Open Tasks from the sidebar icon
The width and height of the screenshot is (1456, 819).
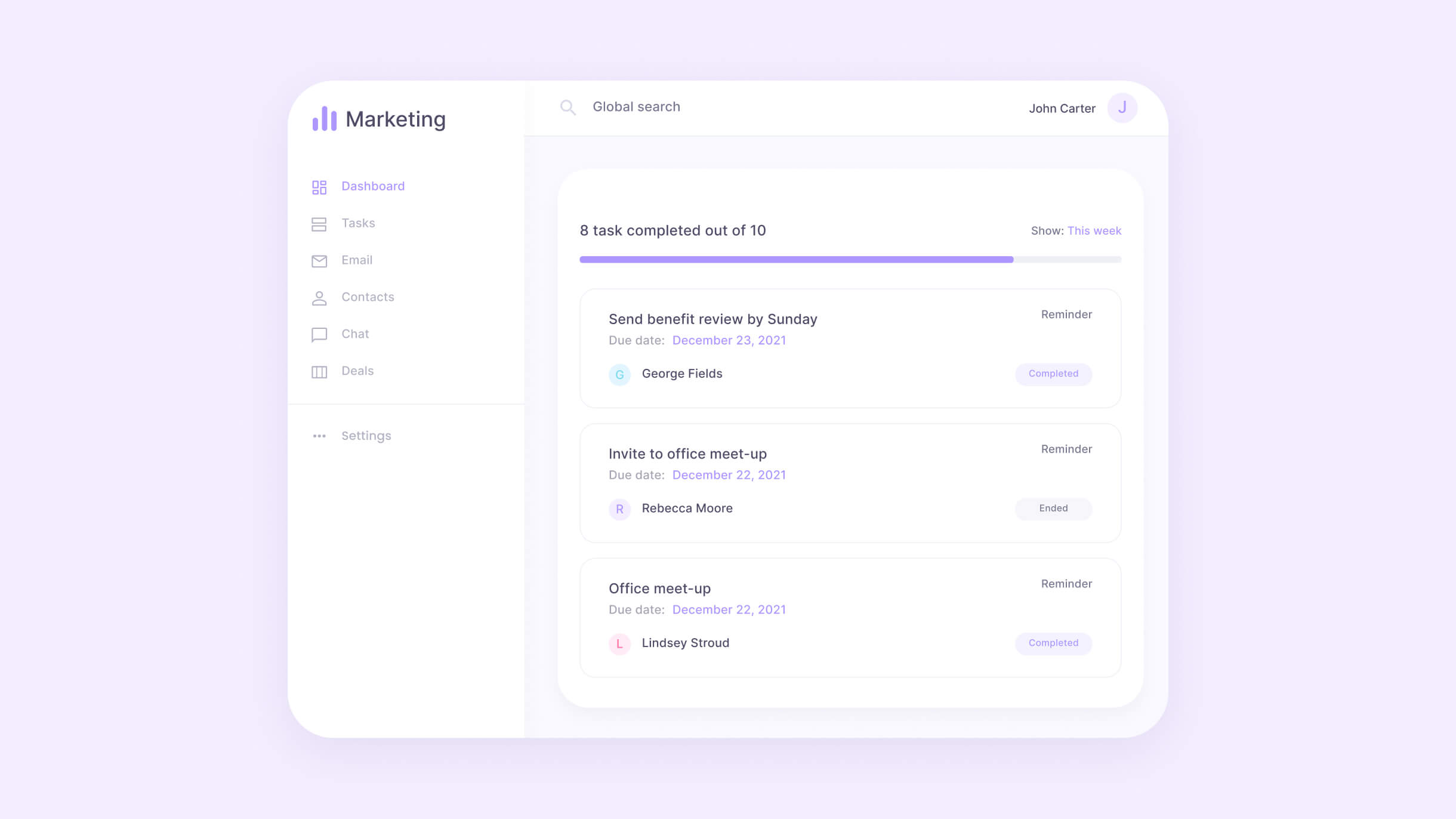pyautogui.click(x=319, y=224)
